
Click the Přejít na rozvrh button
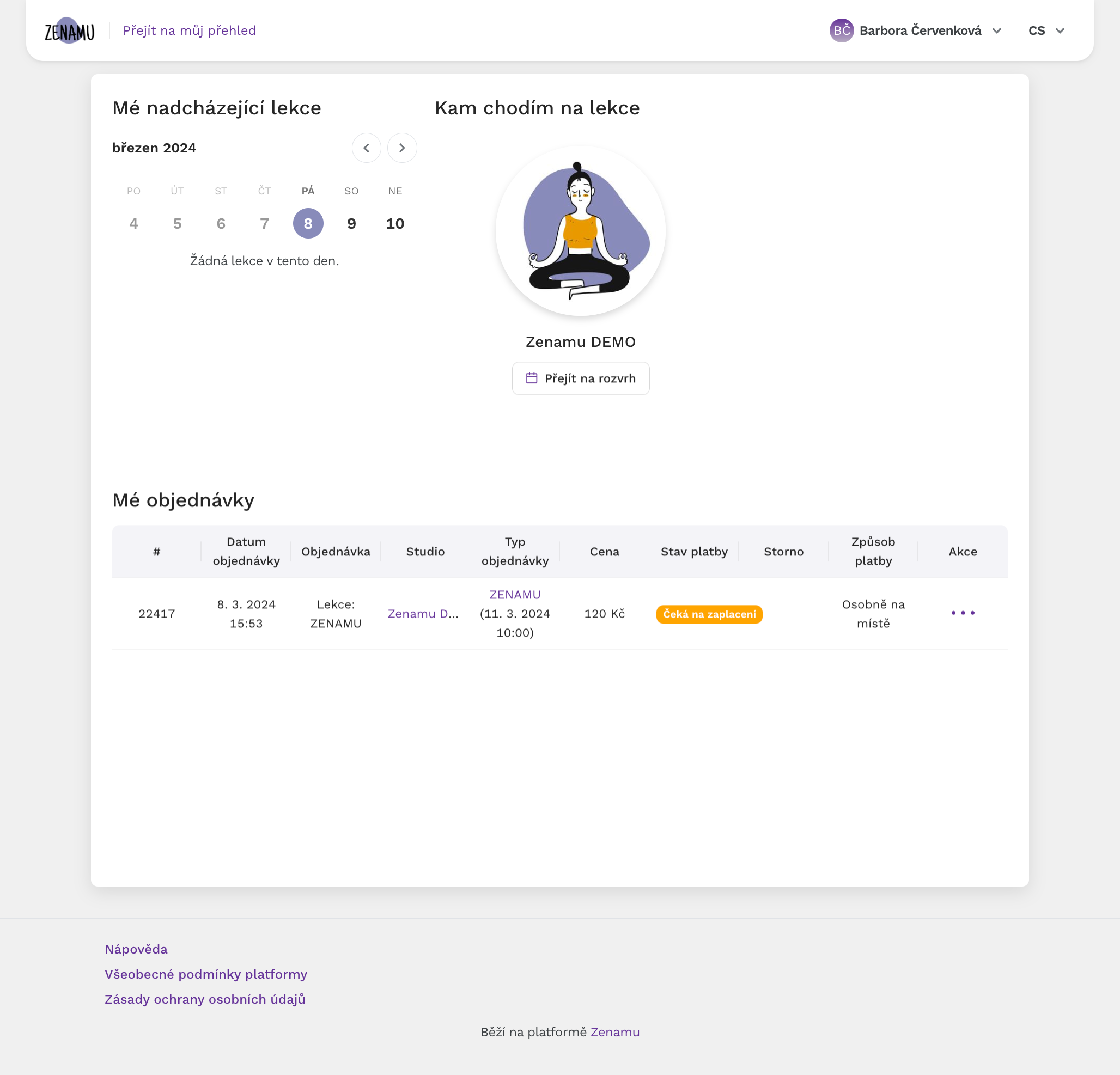tap(581, 378)
